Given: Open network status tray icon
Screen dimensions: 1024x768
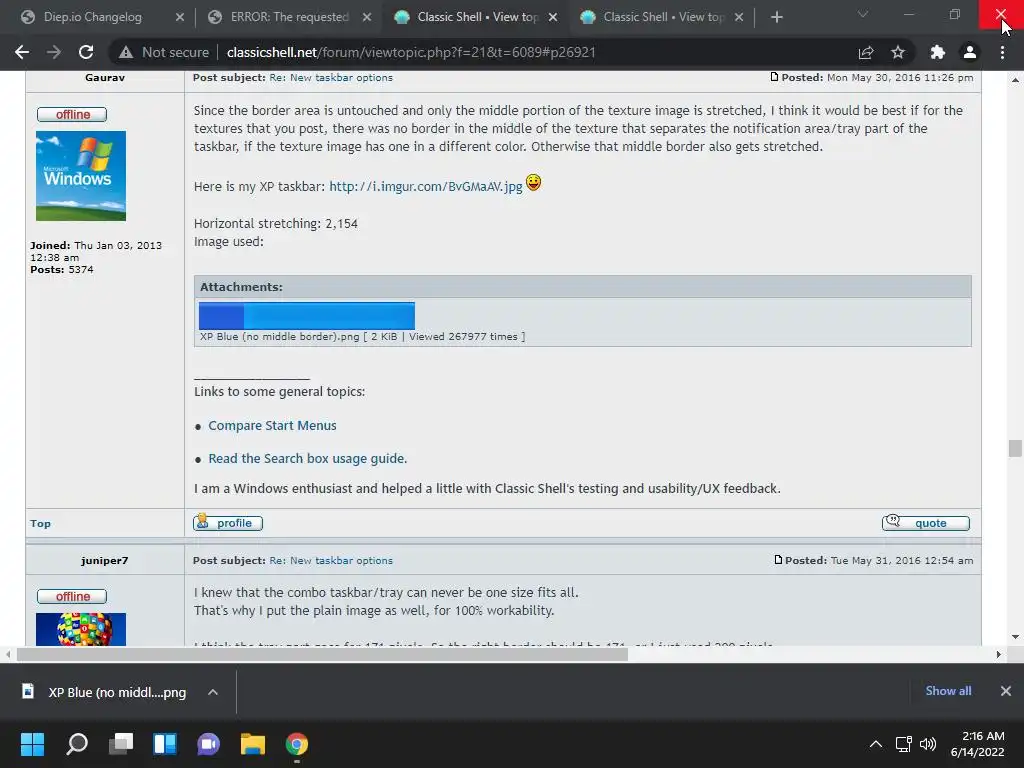Looking at the screenshot, I should 904,744.
